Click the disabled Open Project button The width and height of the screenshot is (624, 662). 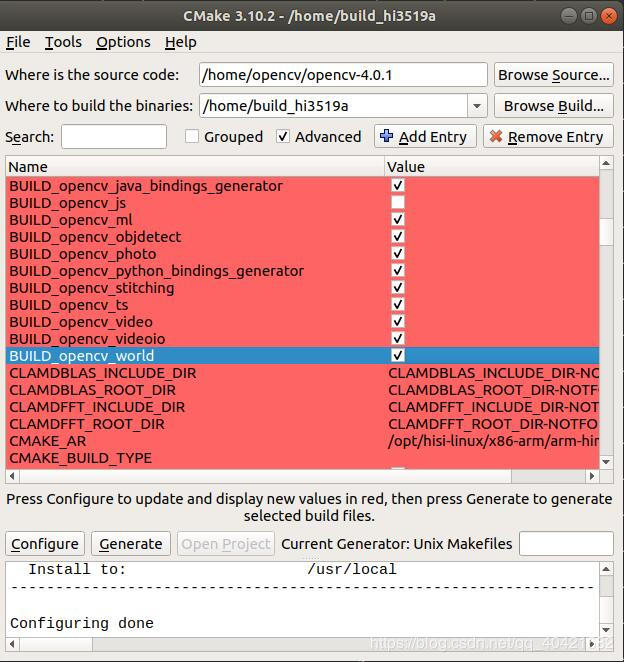pos(226,544)
